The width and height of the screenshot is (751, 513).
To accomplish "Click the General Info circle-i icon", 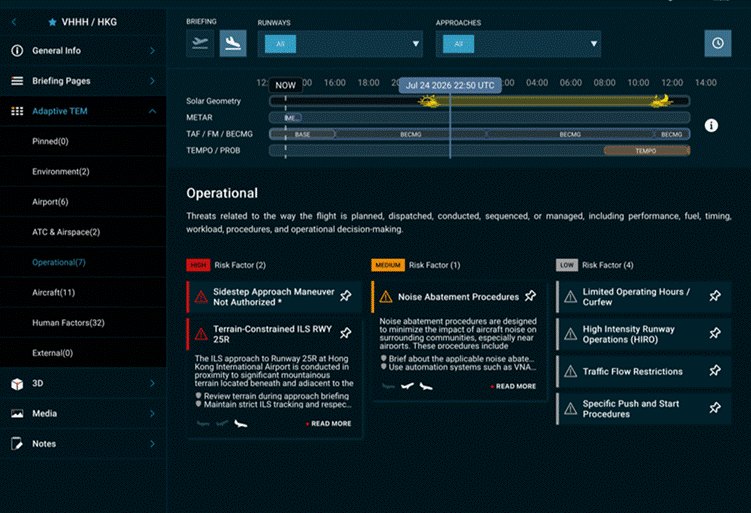I will 17,50.
